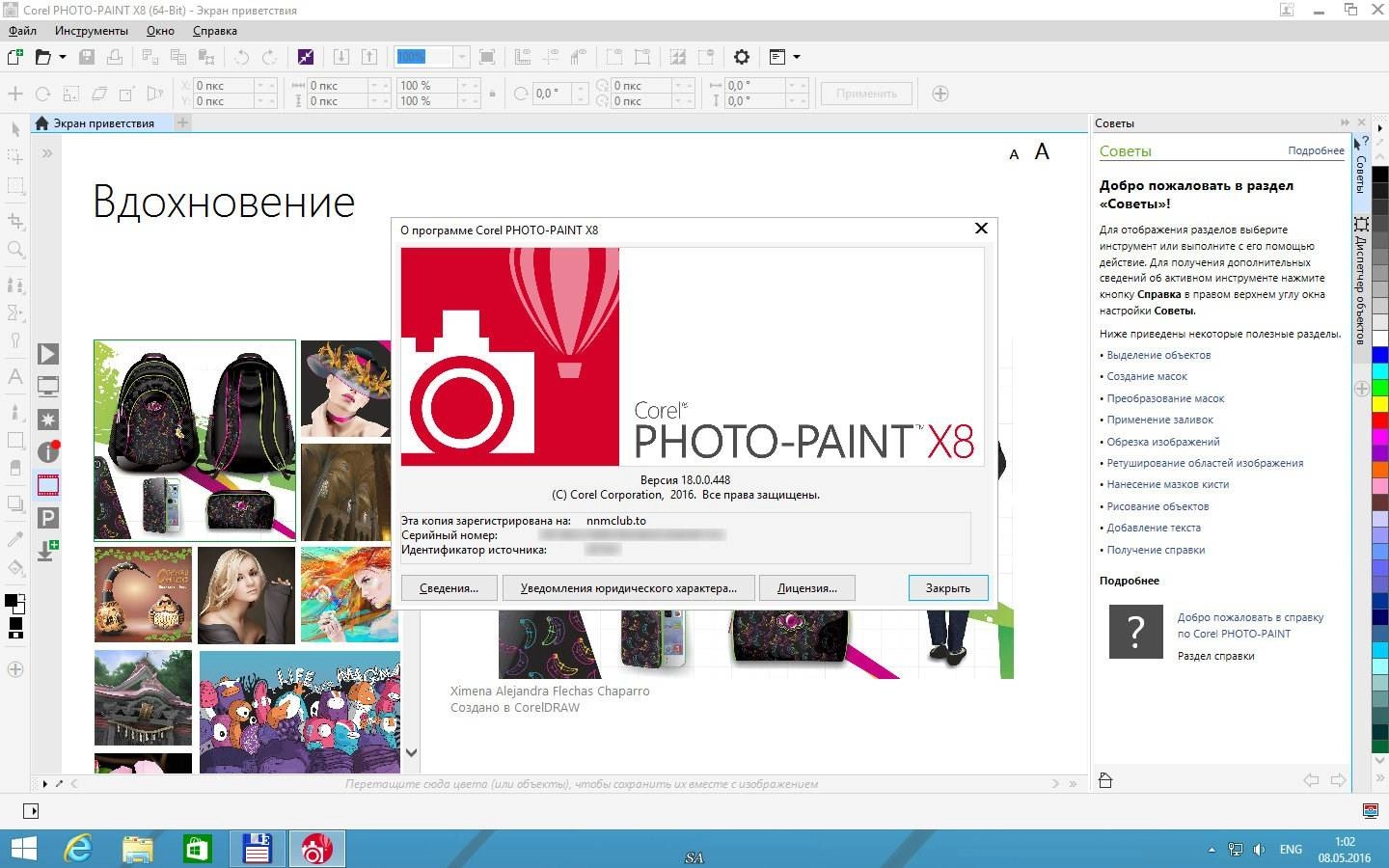Select the Rectangle Mask tool
The image size is (1389, 868).
(x=15, y=186)
